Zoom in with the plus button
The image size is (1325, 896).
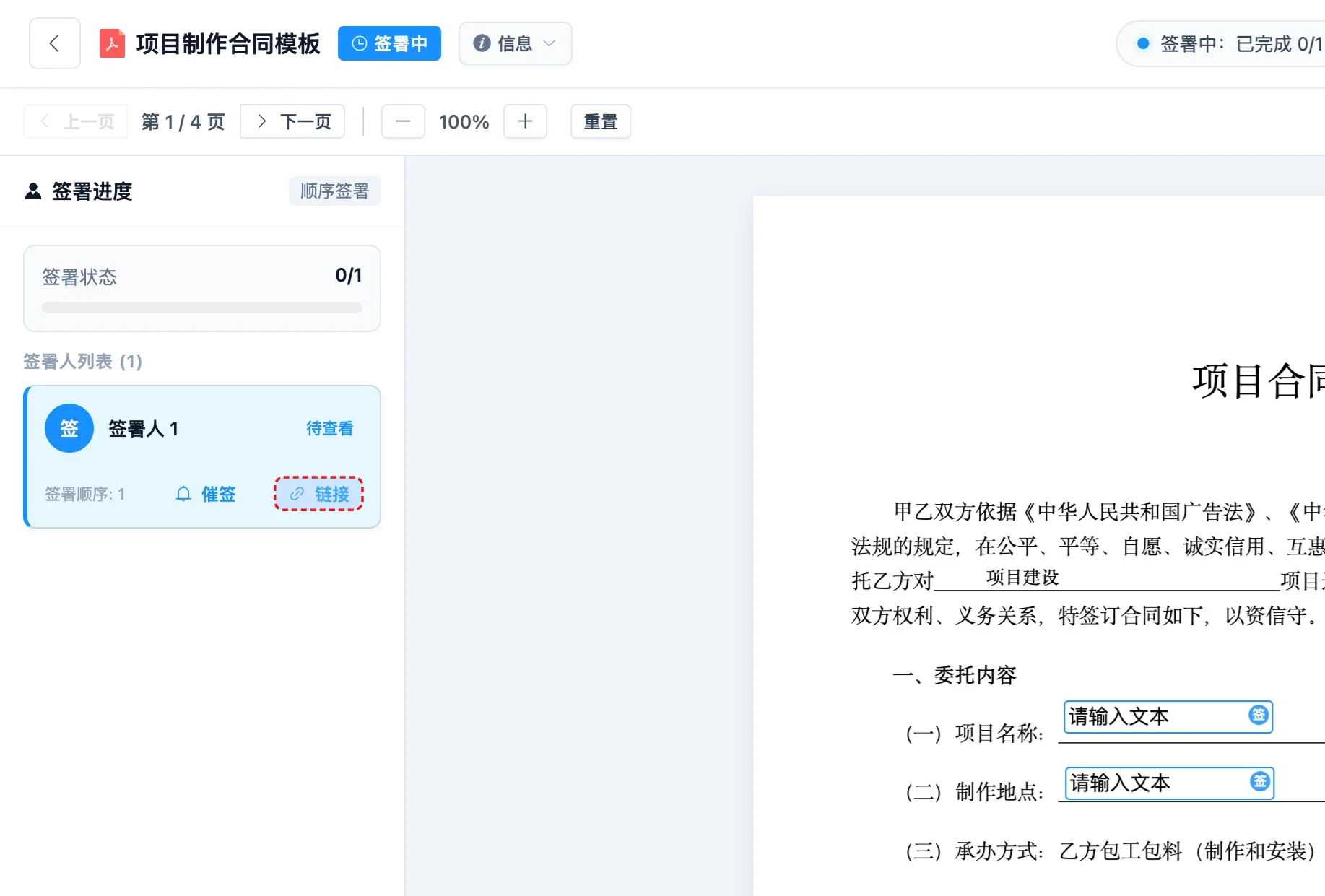525,121
